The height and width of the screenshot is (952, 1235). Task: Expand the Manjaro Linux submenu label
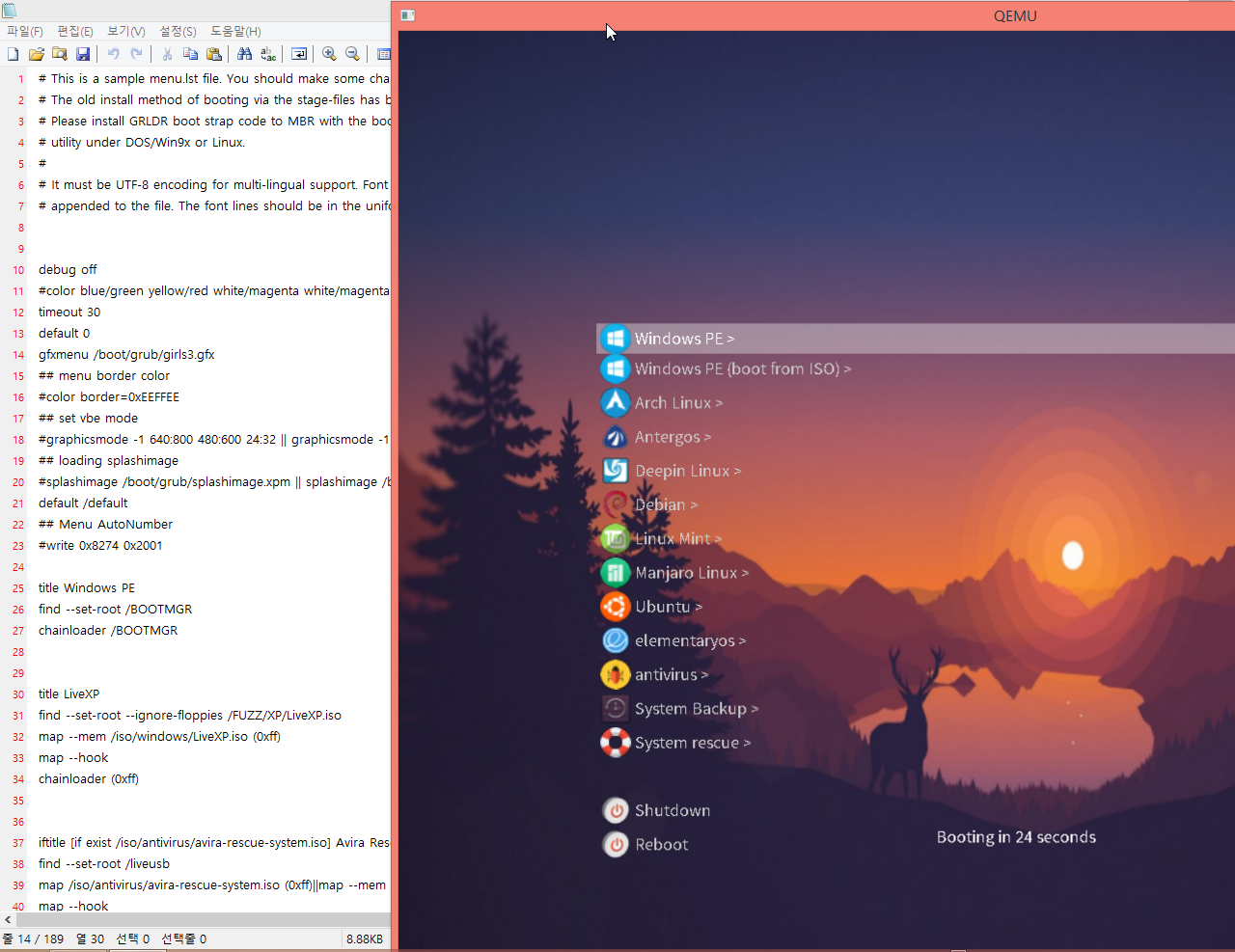tap(692, 573)
